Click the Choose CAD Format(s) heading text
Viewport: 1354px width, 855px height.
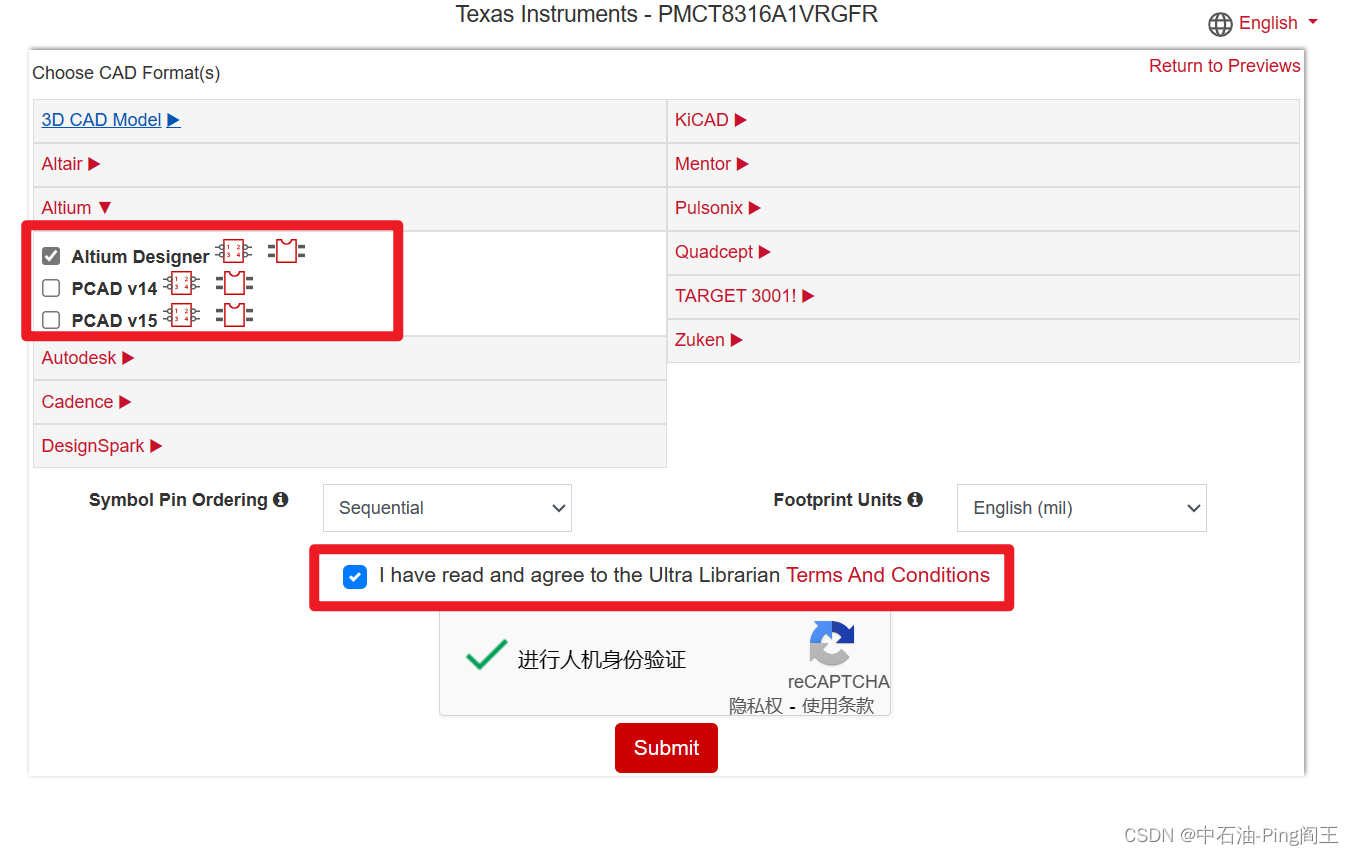click(x=126, y=73)
